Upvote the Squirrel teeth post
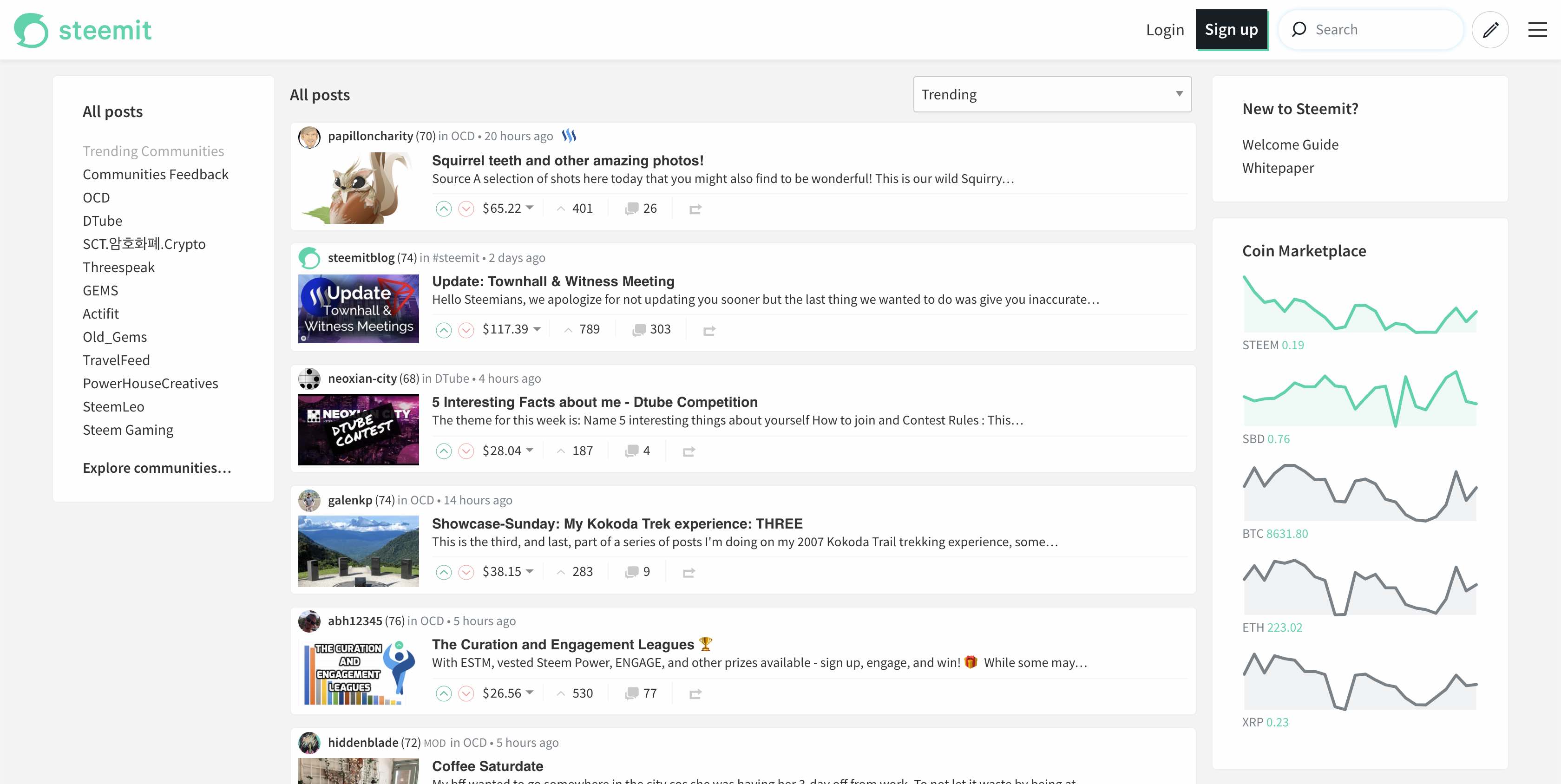 (444, 209)
